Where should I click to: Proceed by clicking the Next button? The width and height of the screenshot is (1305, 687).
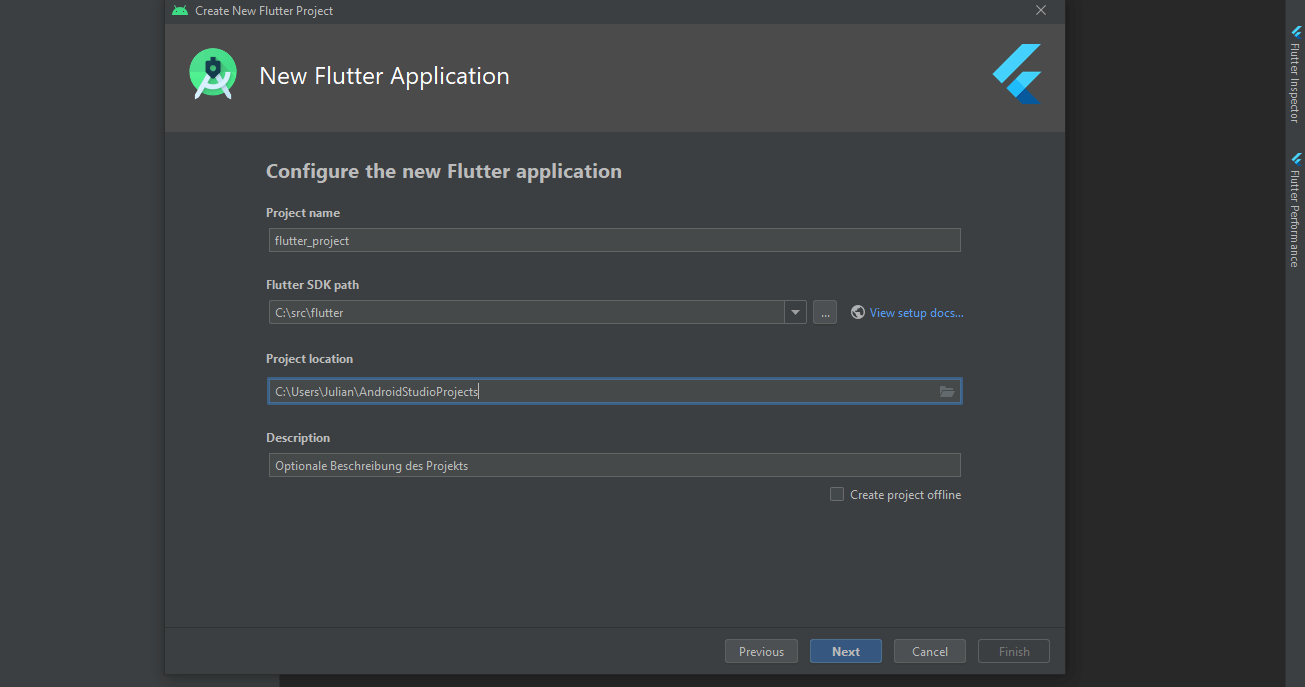tap(845, 651)
